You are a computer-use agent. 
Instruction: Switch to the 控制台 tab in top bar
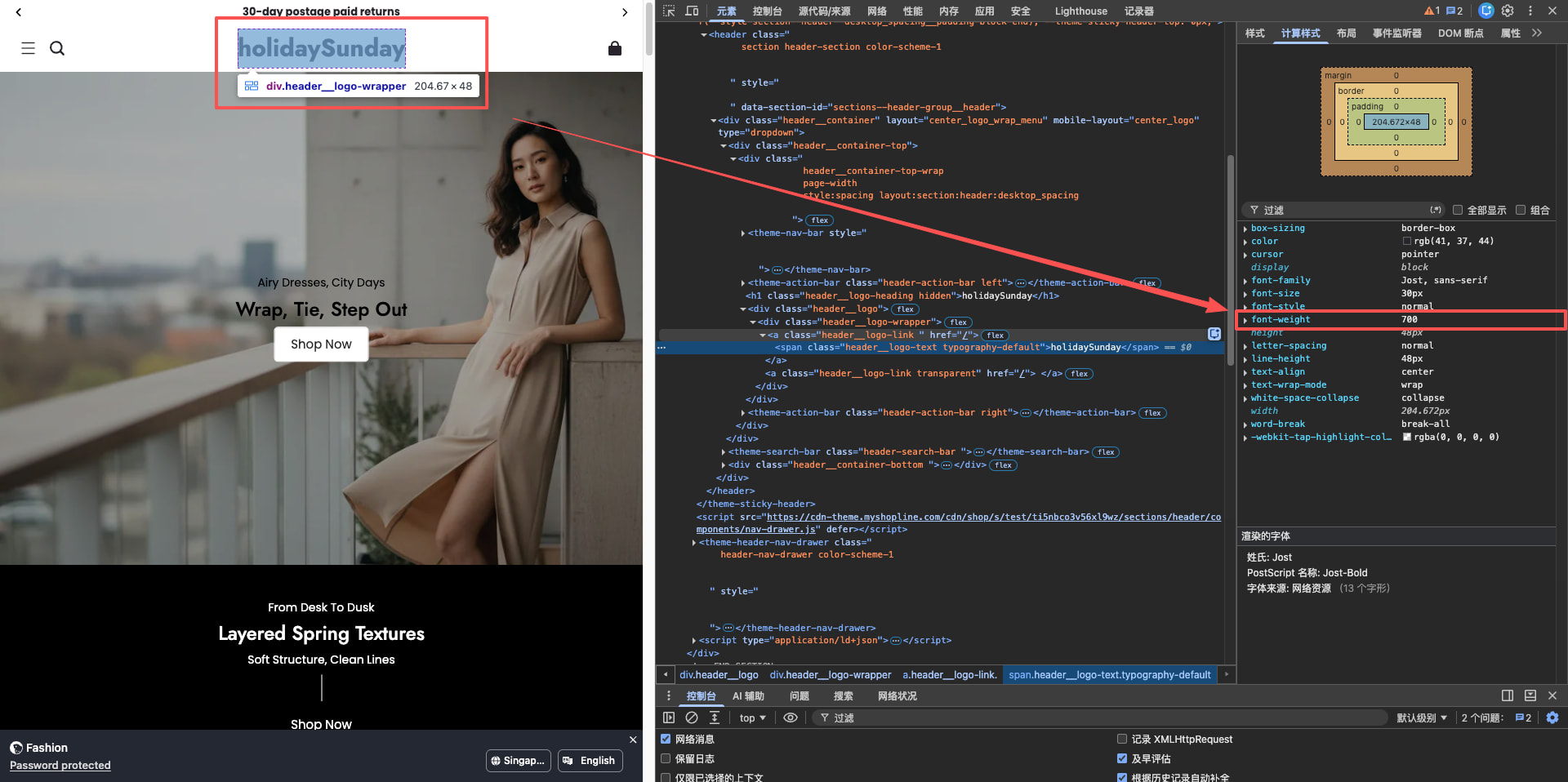pyautogui.click(x=767, y=11)
